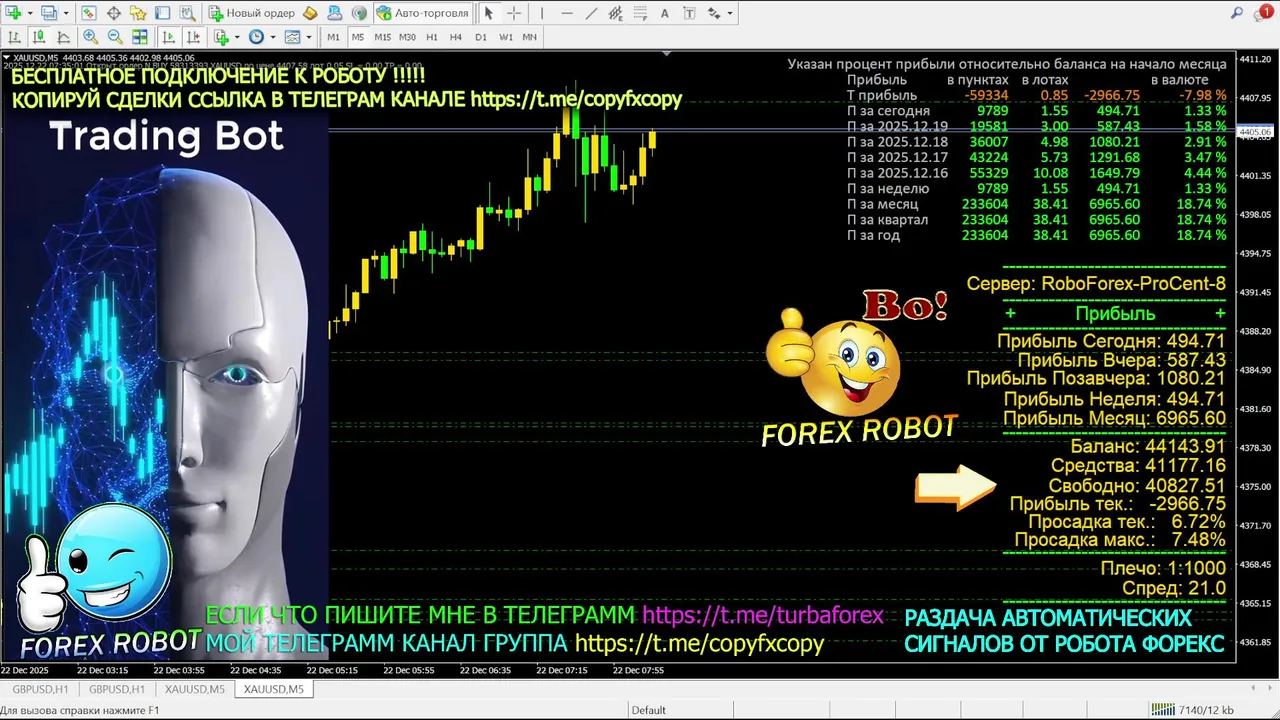Toggle the Terminal panel
Screen dimensions: 1280x720
point(163,13)
